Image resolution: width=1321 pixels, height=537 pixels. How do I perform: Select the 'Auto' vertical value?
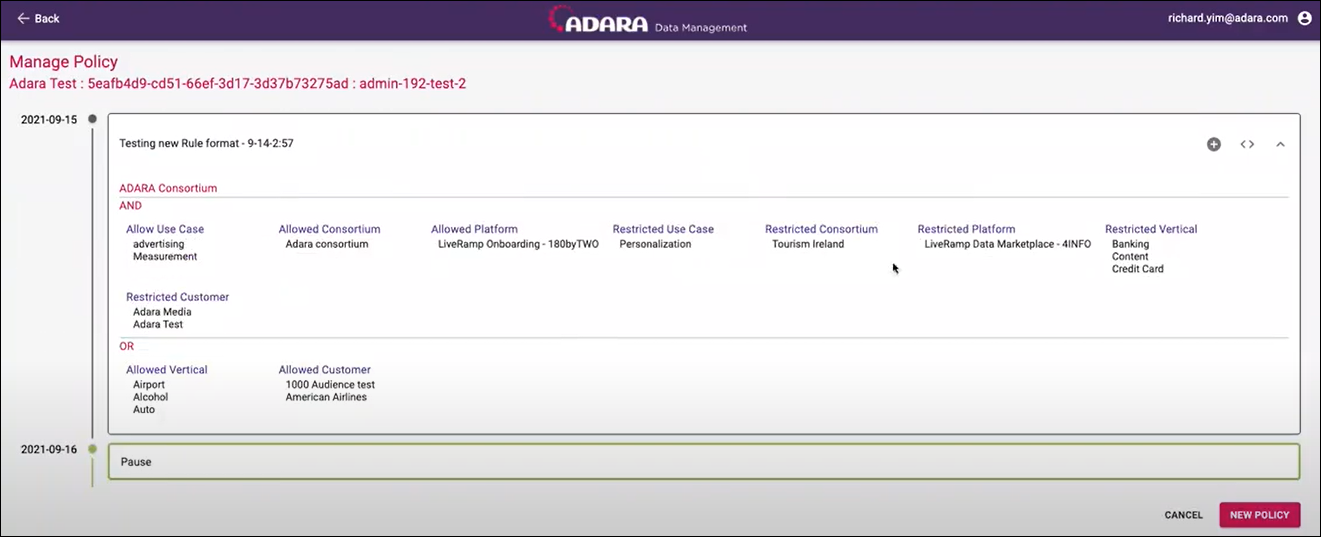144,409
